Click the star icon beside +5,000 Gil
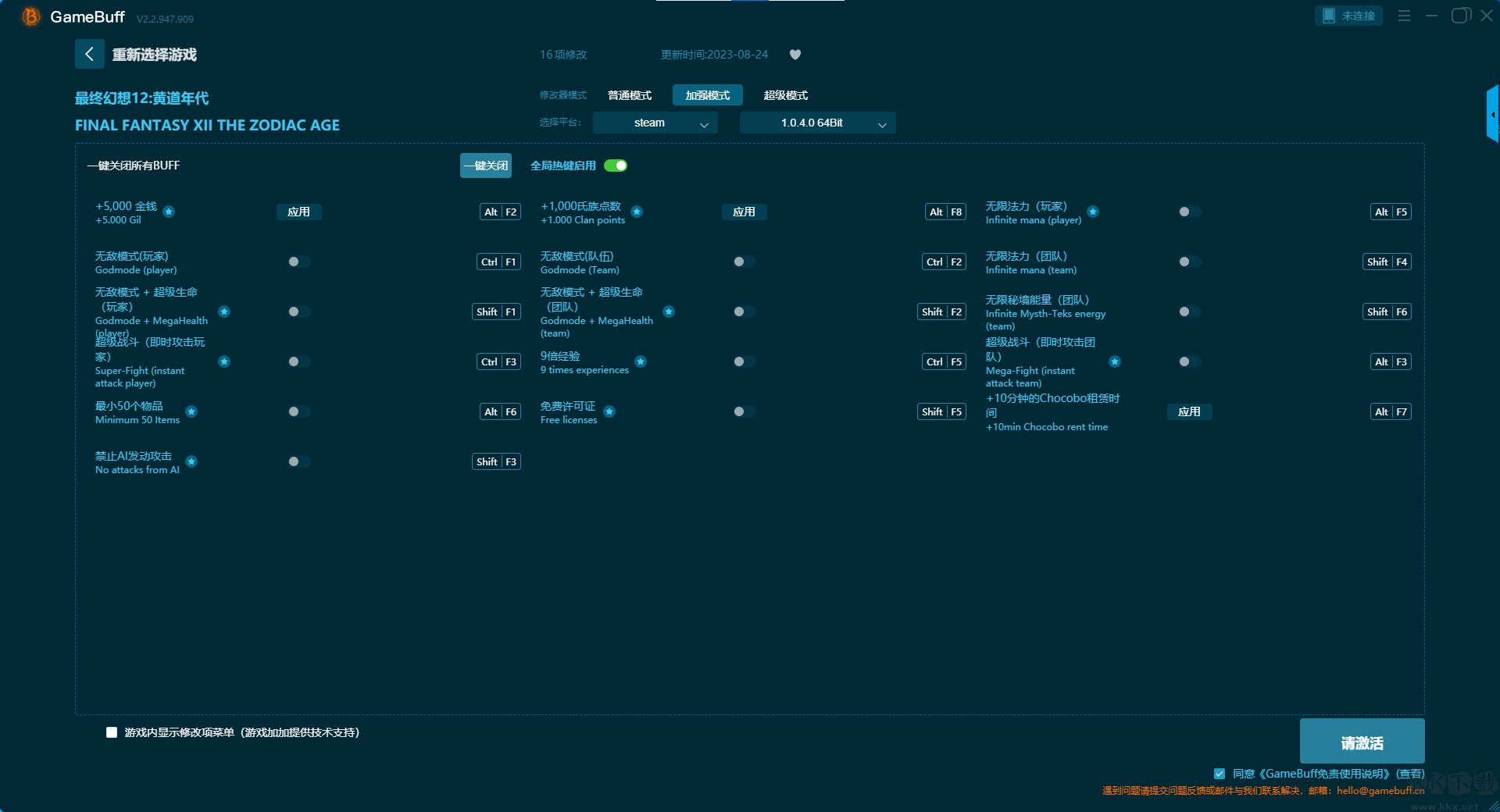The height and width of the screenshot is (812, 1500). click(169, 212)
